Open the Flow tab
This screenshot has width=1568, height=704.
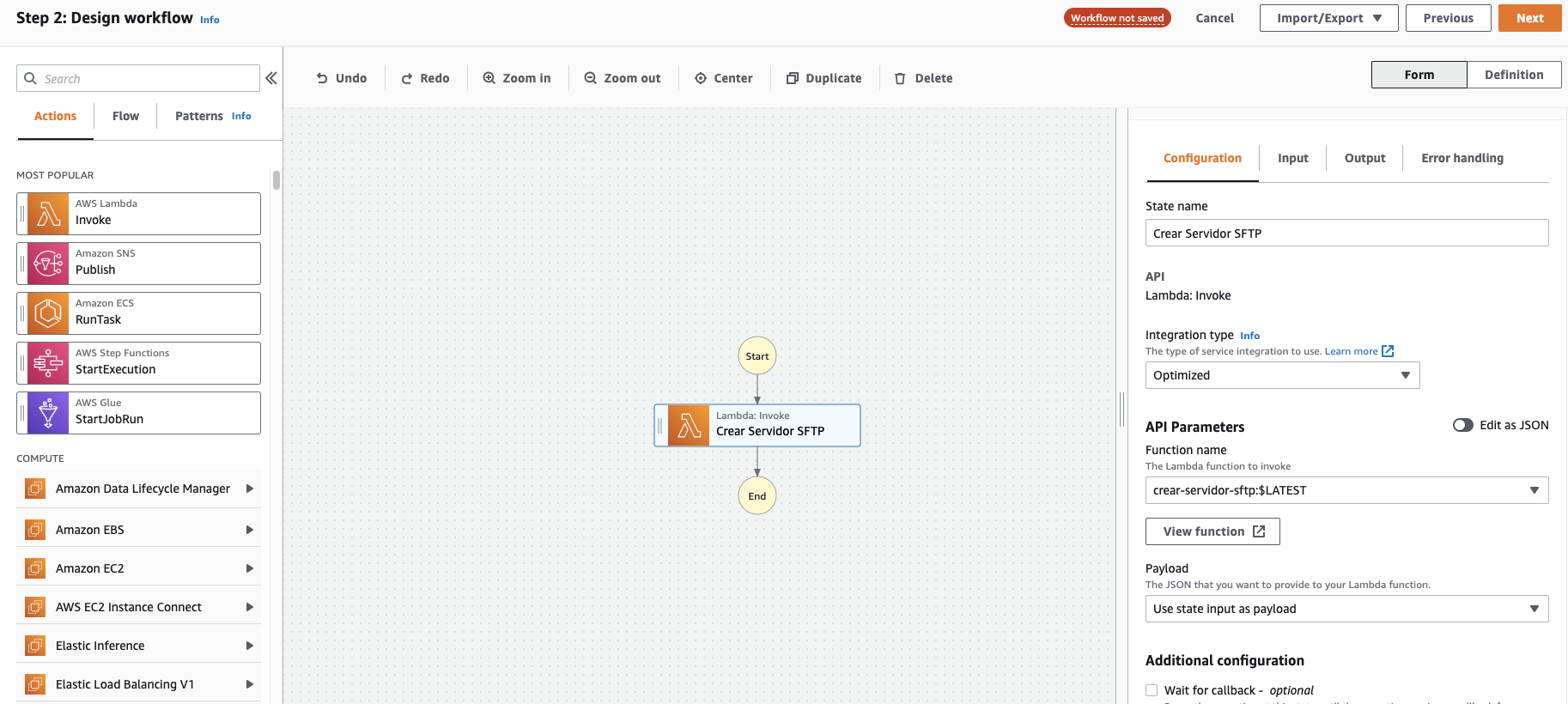click(125, 116)
